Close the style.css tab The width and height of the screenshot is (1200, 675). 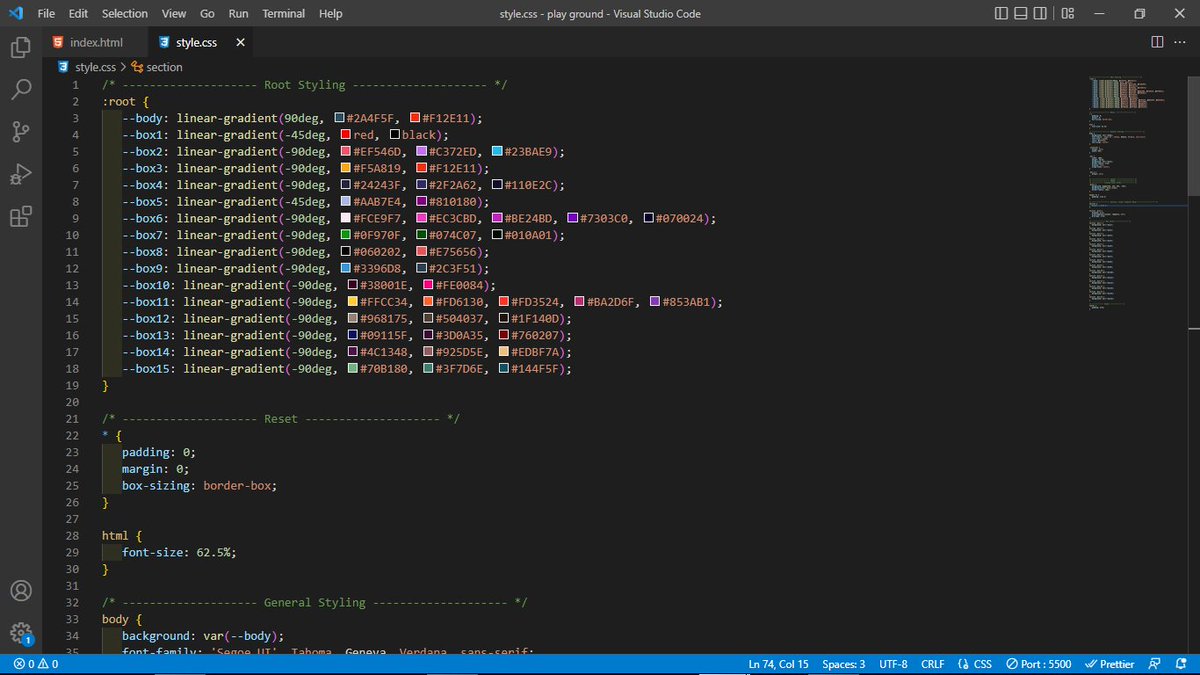click(240, 42)
